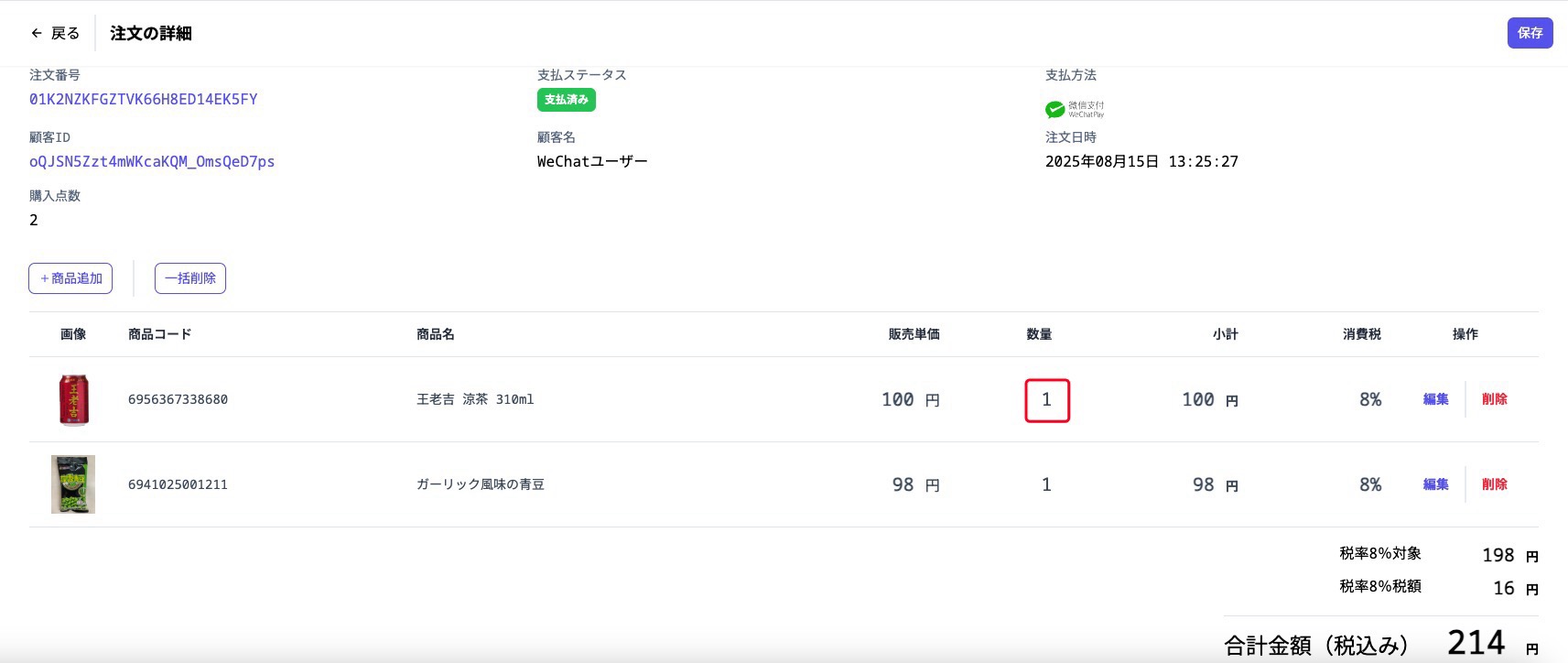Click the order date 2025年08月15日 13:25:27
1568x663 pixels.
point(1141,161)
